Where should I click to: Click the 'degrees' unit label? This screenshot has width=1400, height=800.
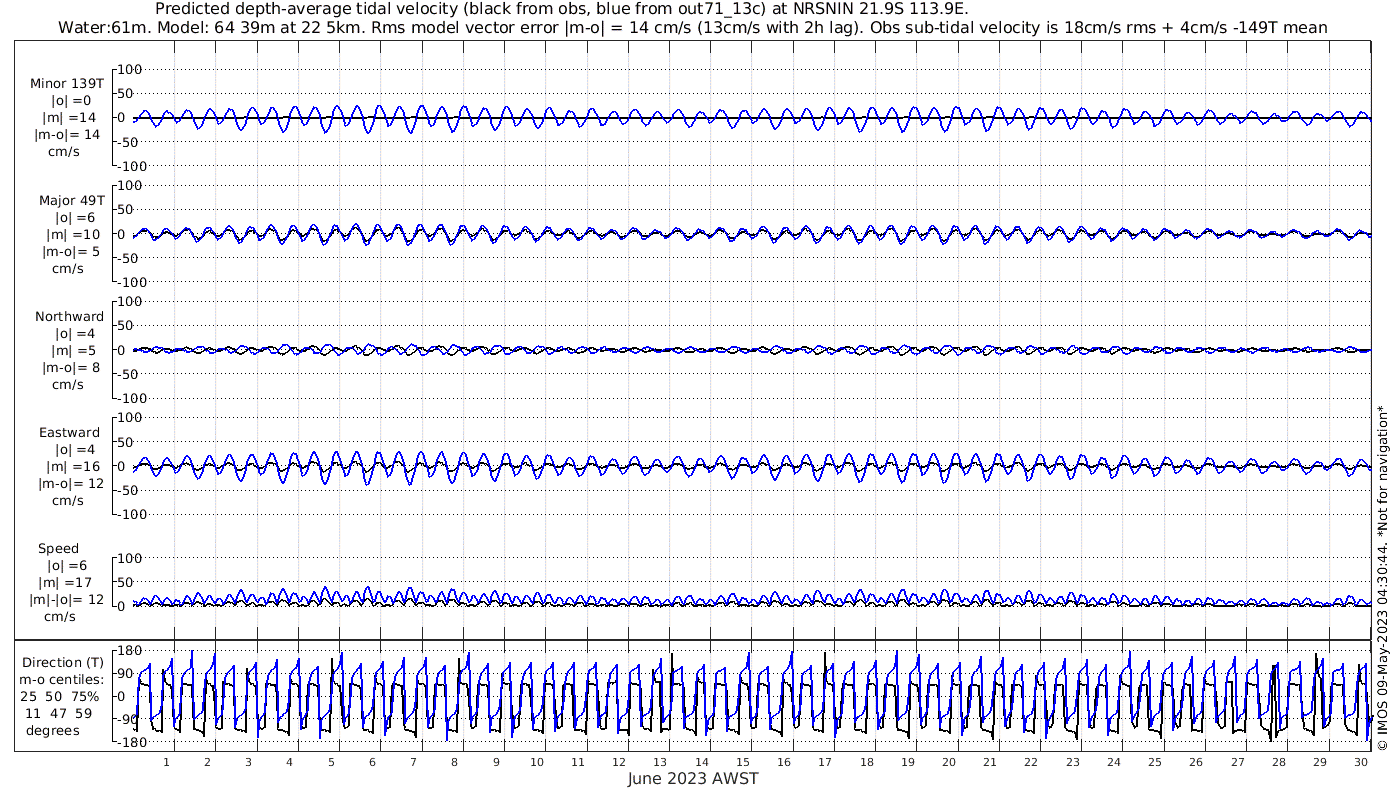[x=53, y=730]
